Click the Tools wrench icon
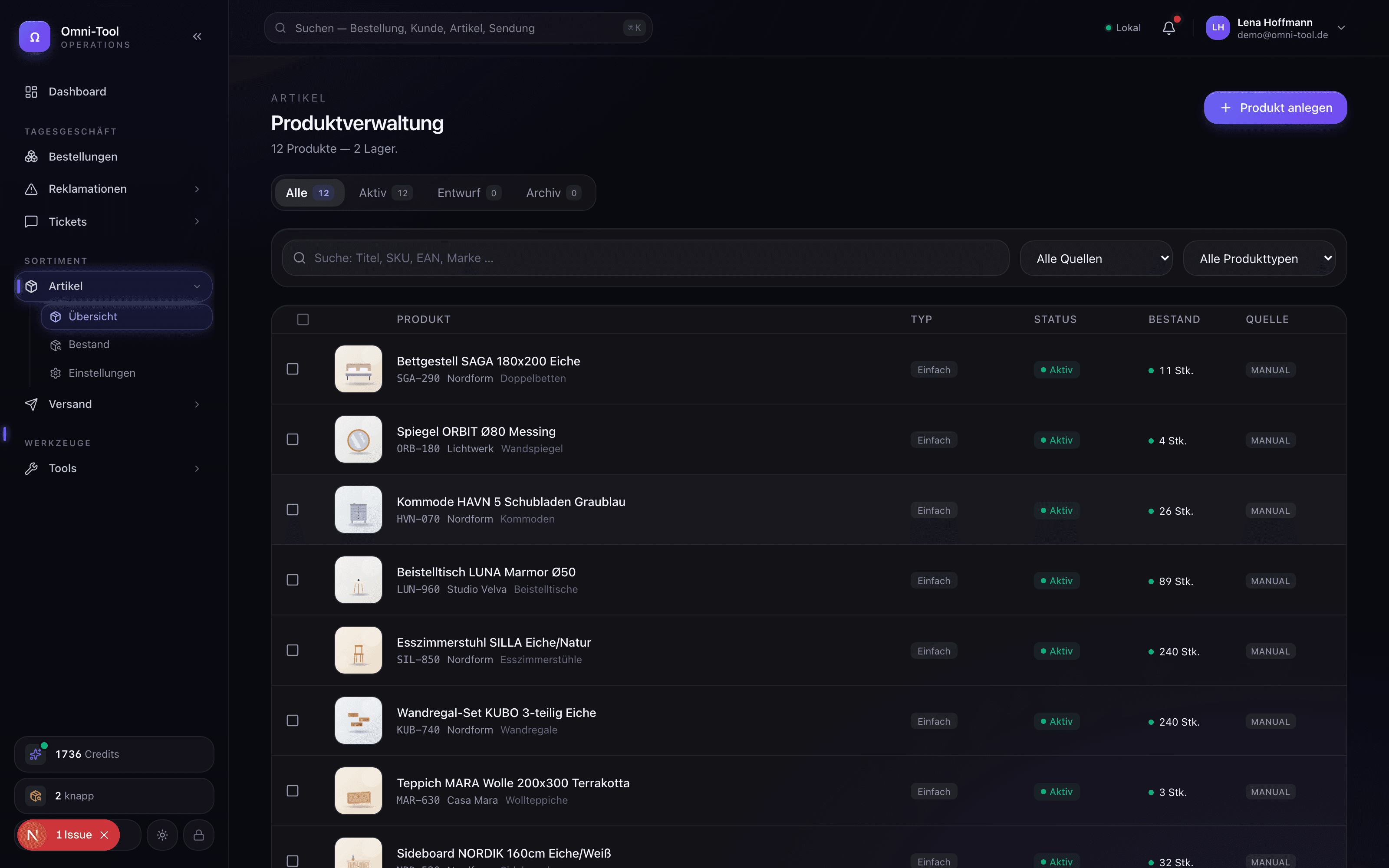This screenshot has width=1389, height=868. click(31, 468)
